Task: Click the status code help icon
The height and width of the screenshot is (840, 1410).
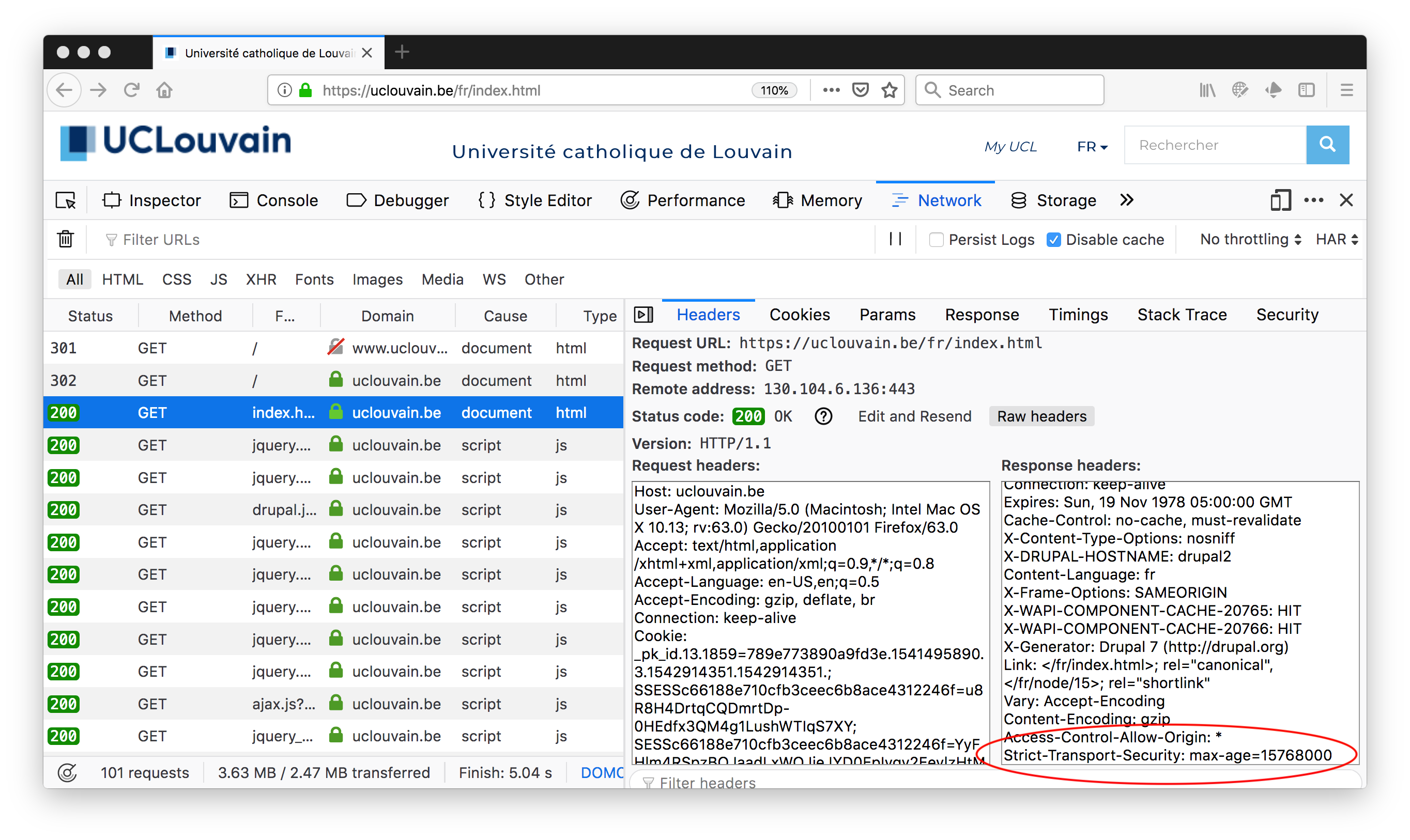Action: point(823,416)
